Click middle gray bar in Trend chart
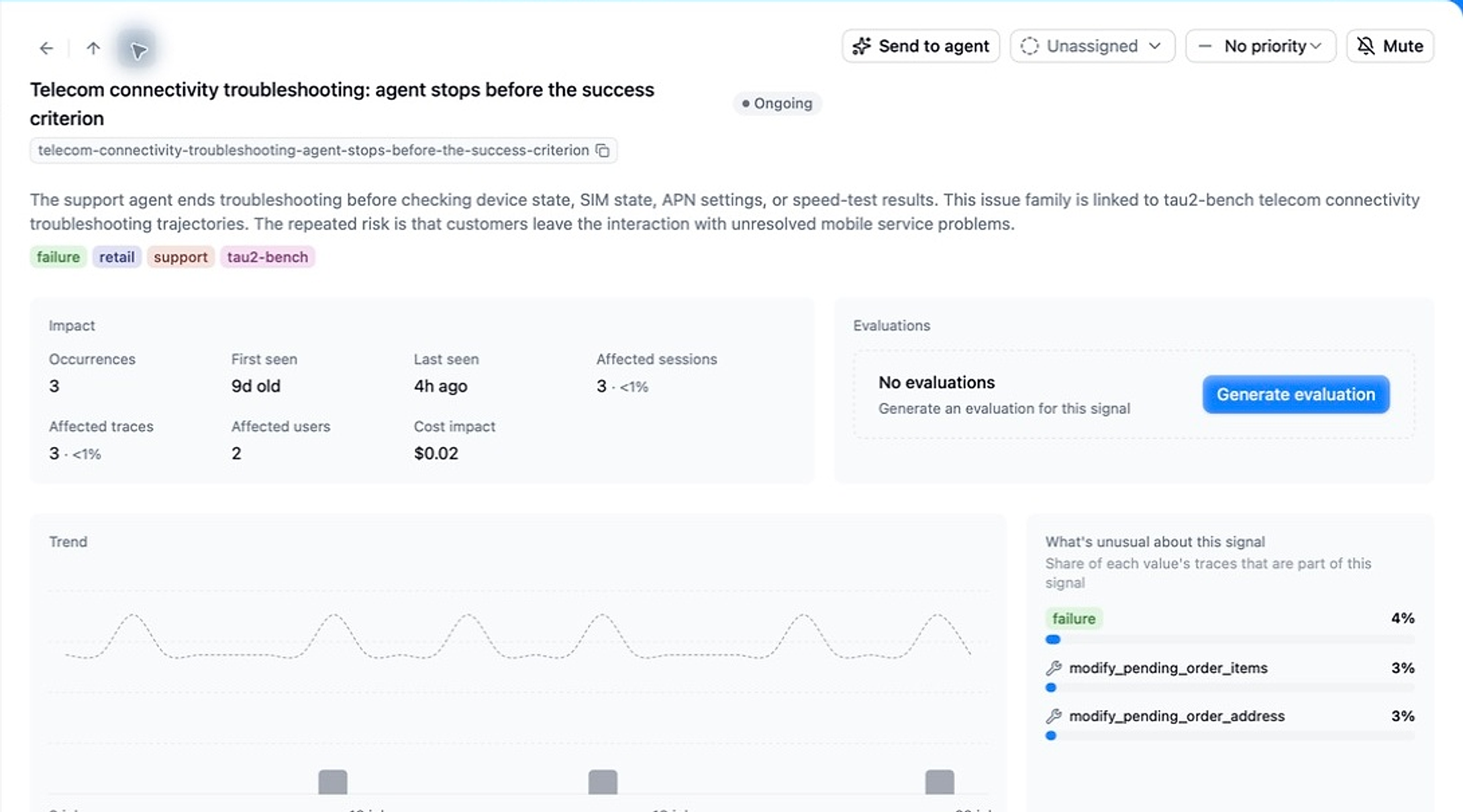The width and height of the screenshot is (1463, 812). coord(603,782)
